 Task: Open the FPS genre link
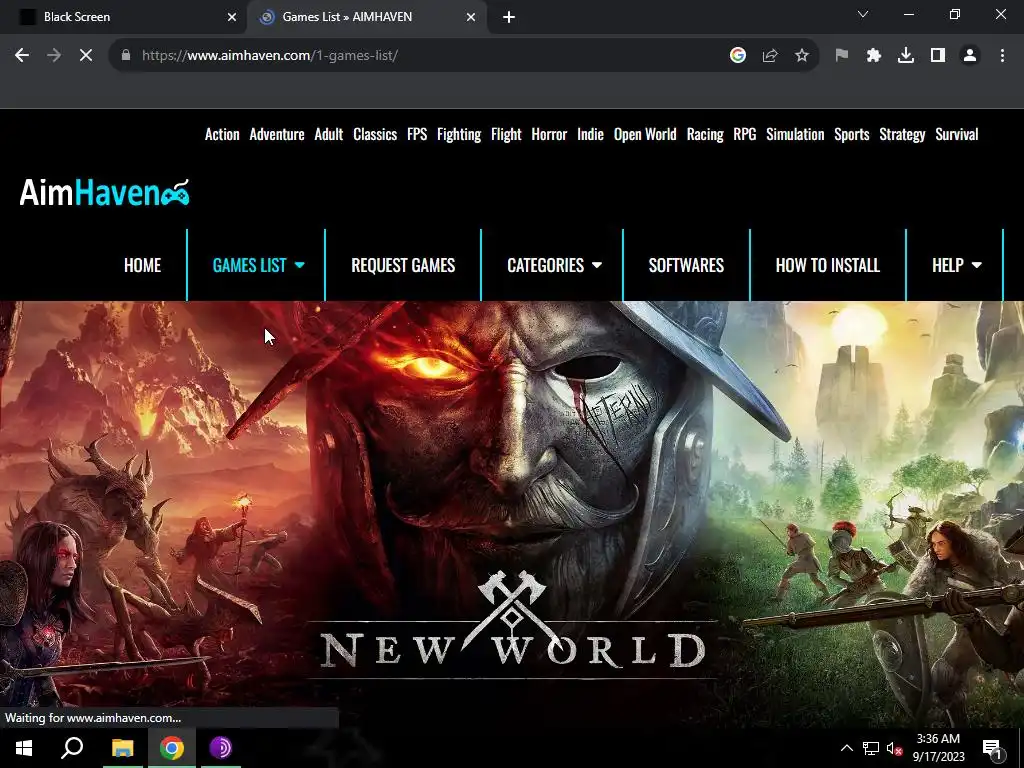[417, 135]
